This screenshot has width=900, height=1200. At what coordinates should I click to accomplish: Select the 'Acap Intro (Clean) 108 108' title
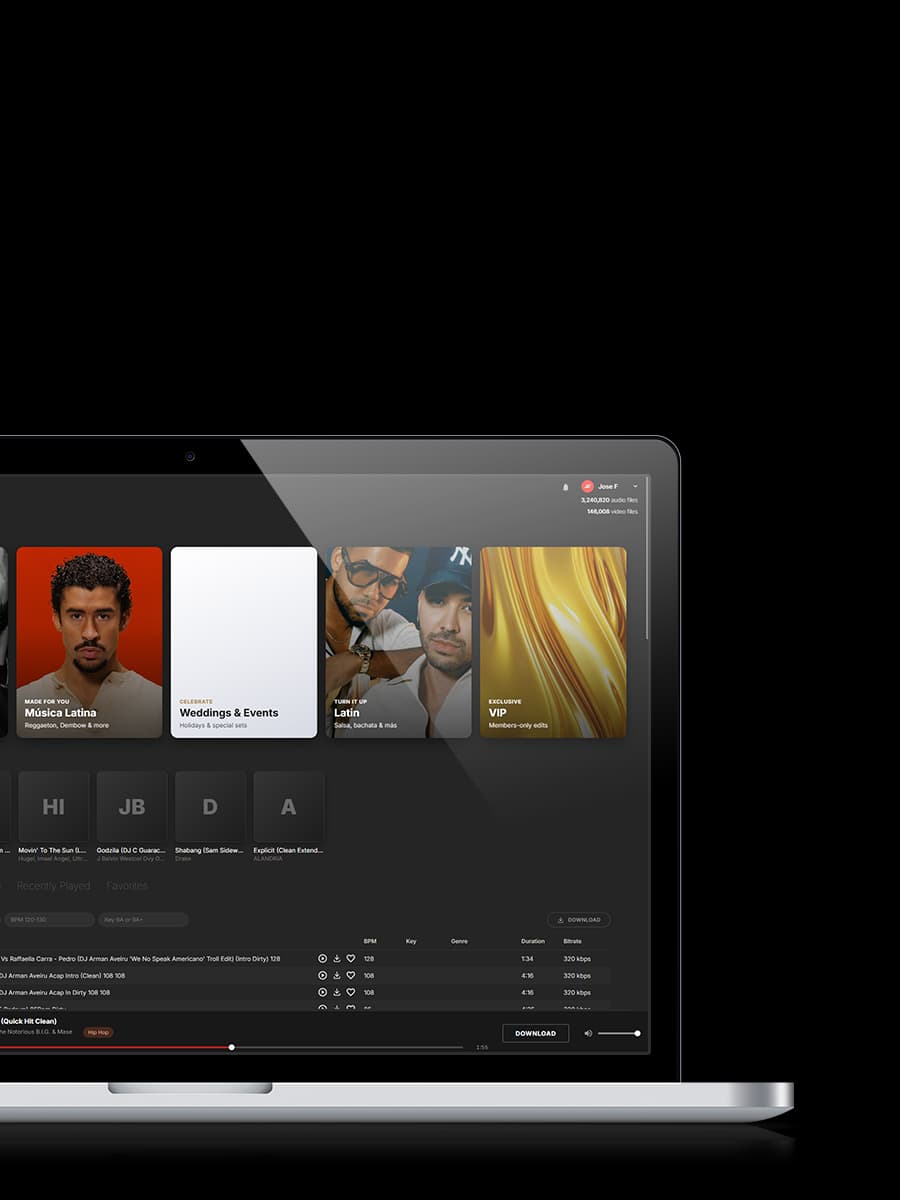coord(62,975)
